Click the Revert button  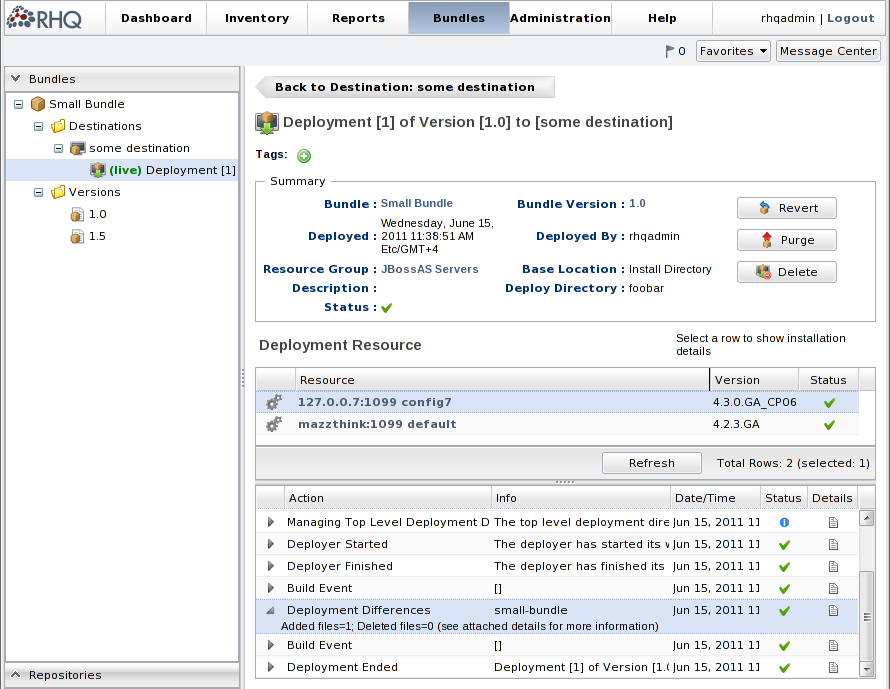tap(787, 208)
